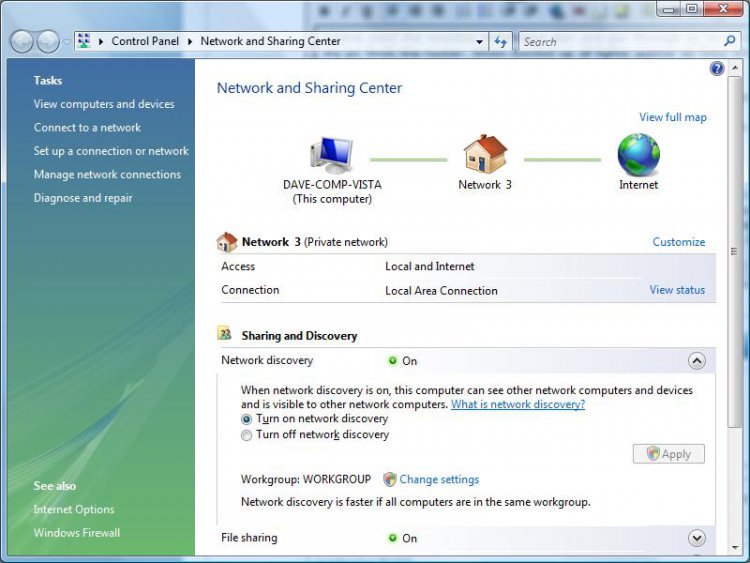Expand the File sharing section

(x=697, y=538)
